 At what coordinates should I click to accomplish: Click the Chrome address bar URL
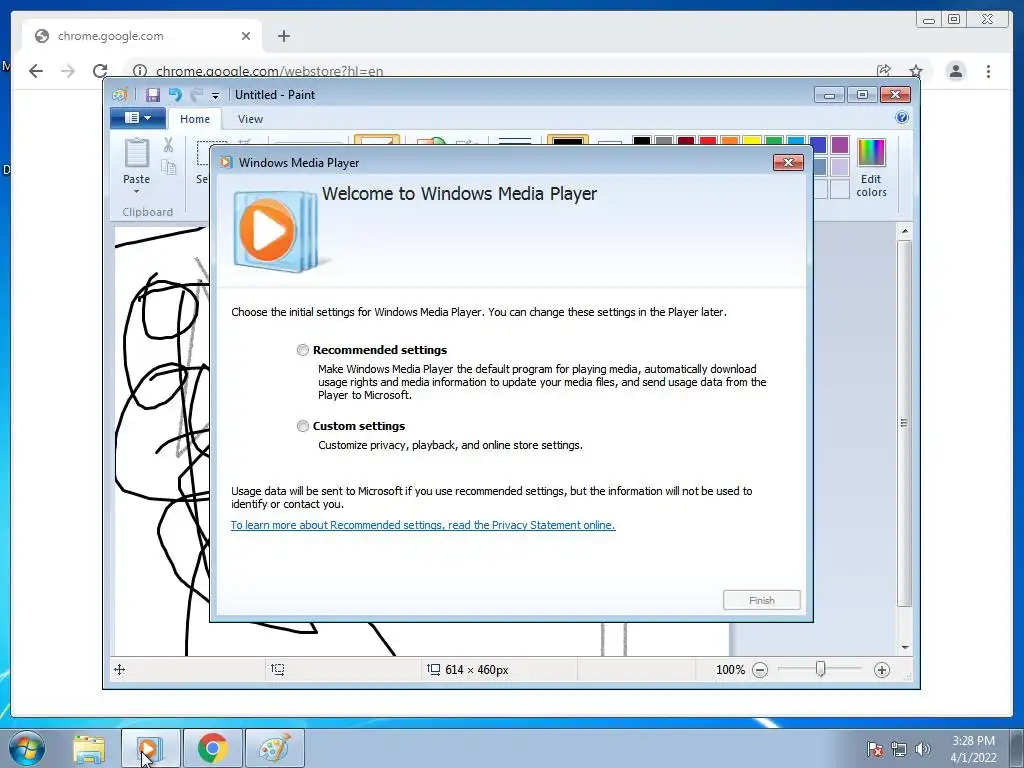pyautogui.click(x=270, y=71)
